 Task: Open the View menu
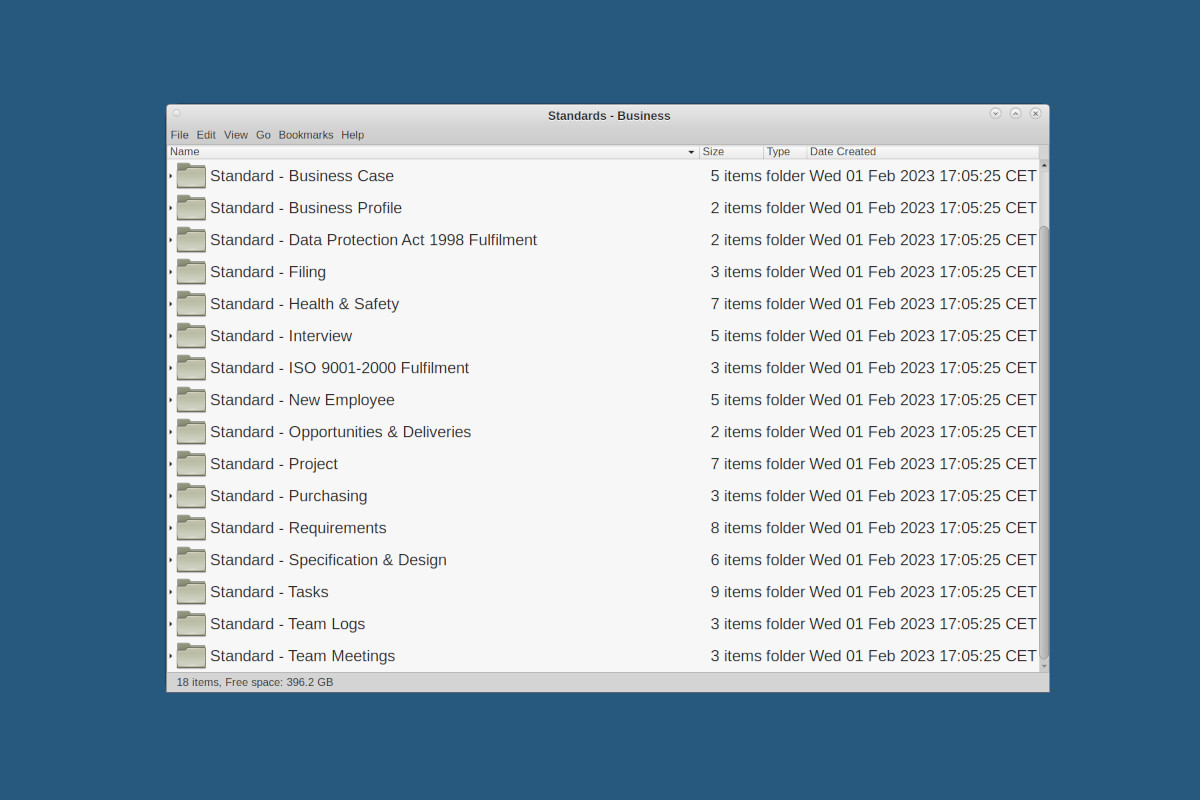(x=236, y=135)
